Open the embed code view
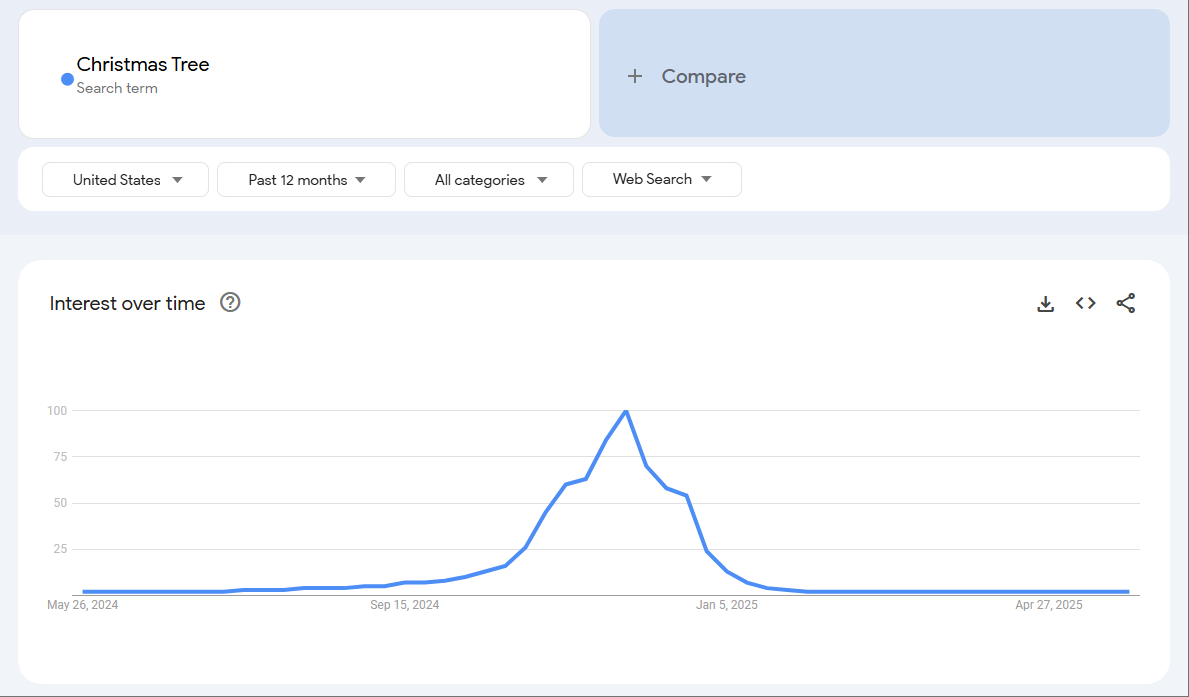The image size is (1189, 697). point(1085,303)
